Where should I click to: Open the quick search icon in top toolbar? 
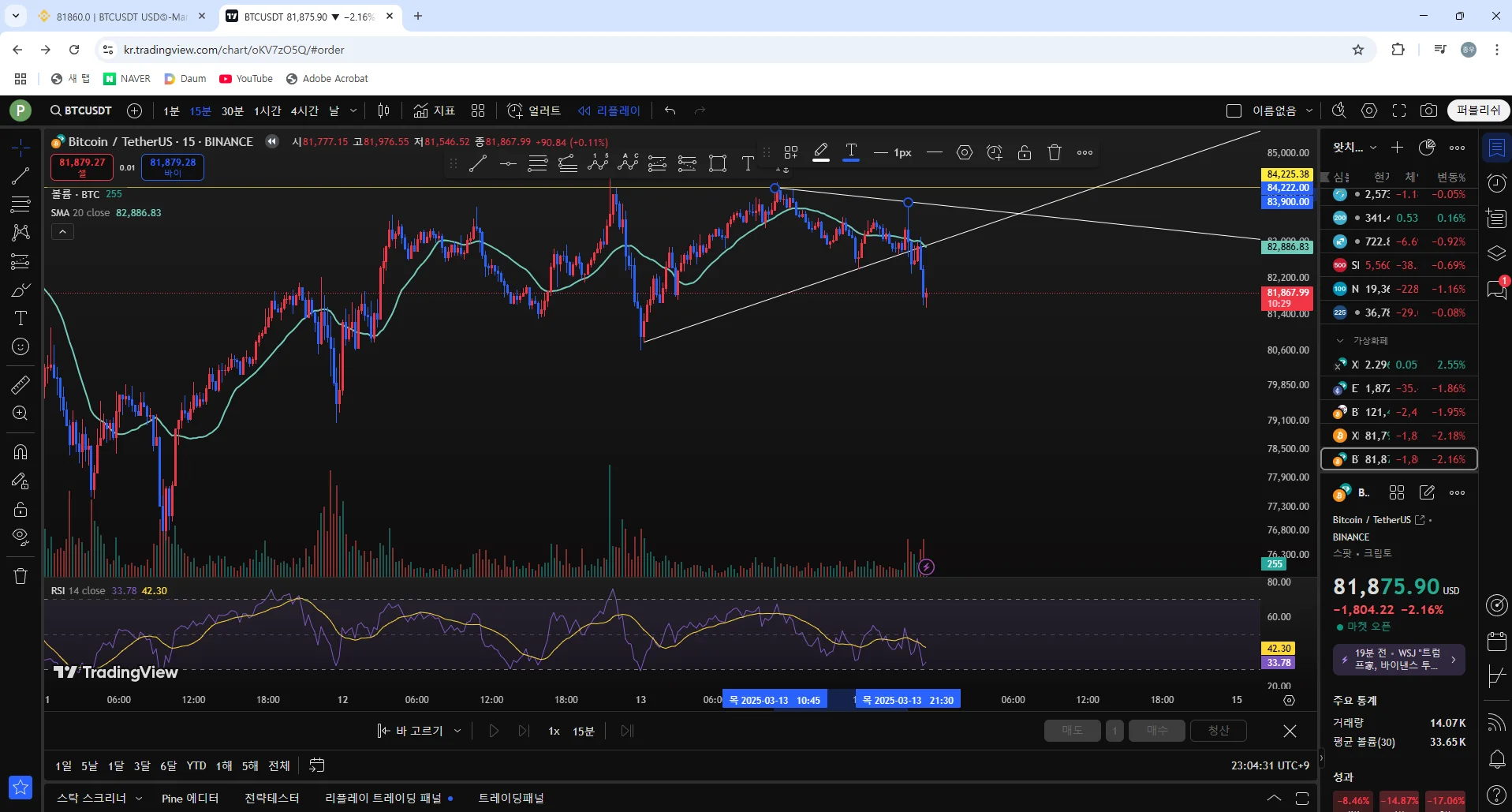1338,110
